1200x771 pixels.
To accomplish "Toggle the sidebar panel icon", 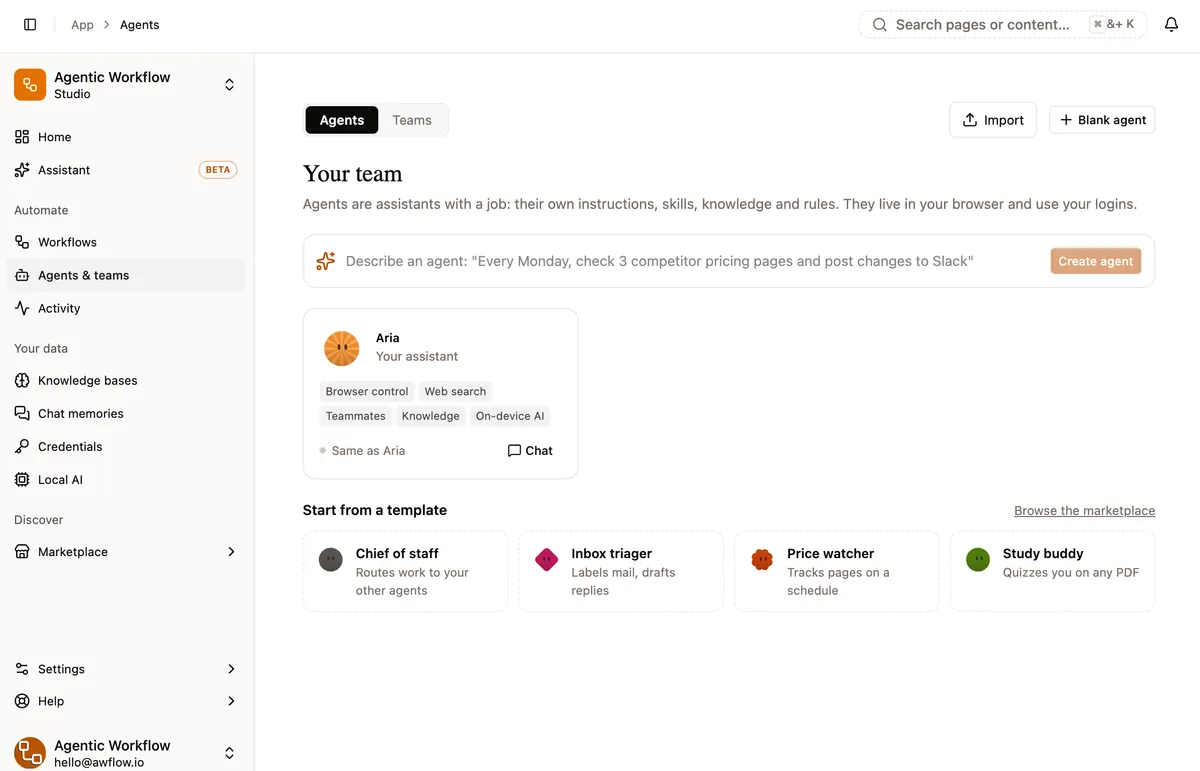I will [30, 25].
